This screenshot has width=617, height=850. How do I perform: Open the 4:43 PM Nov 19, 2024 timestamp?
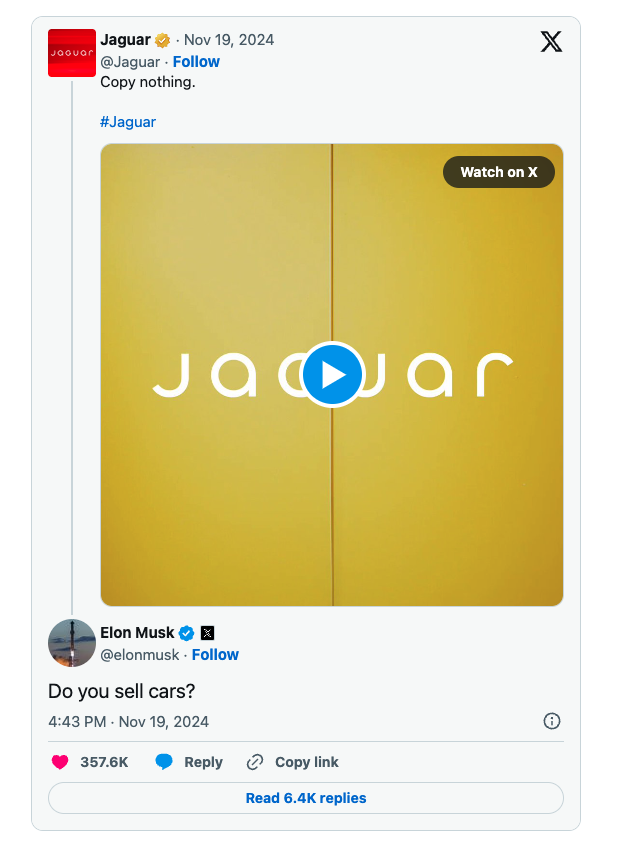tap(128, 722)
